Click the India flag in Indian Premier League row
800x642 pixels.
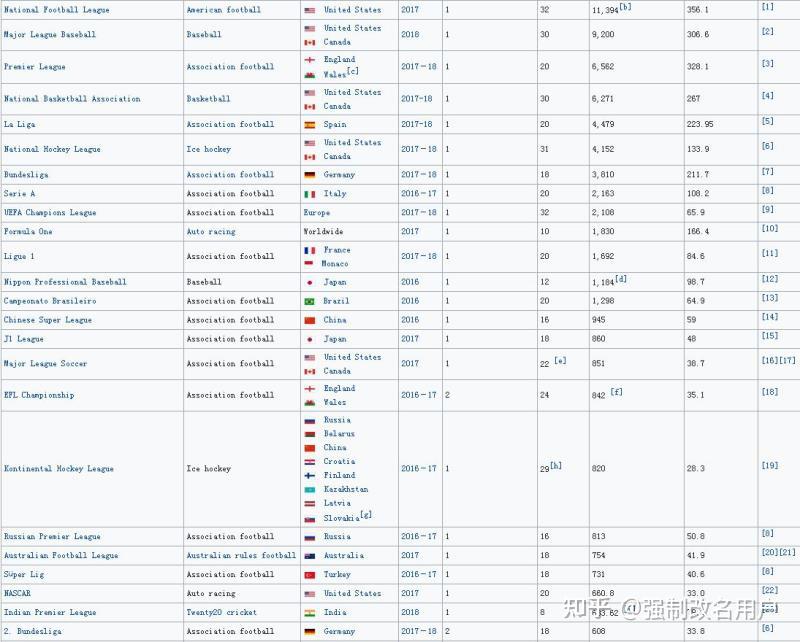(x=310, y=612)
